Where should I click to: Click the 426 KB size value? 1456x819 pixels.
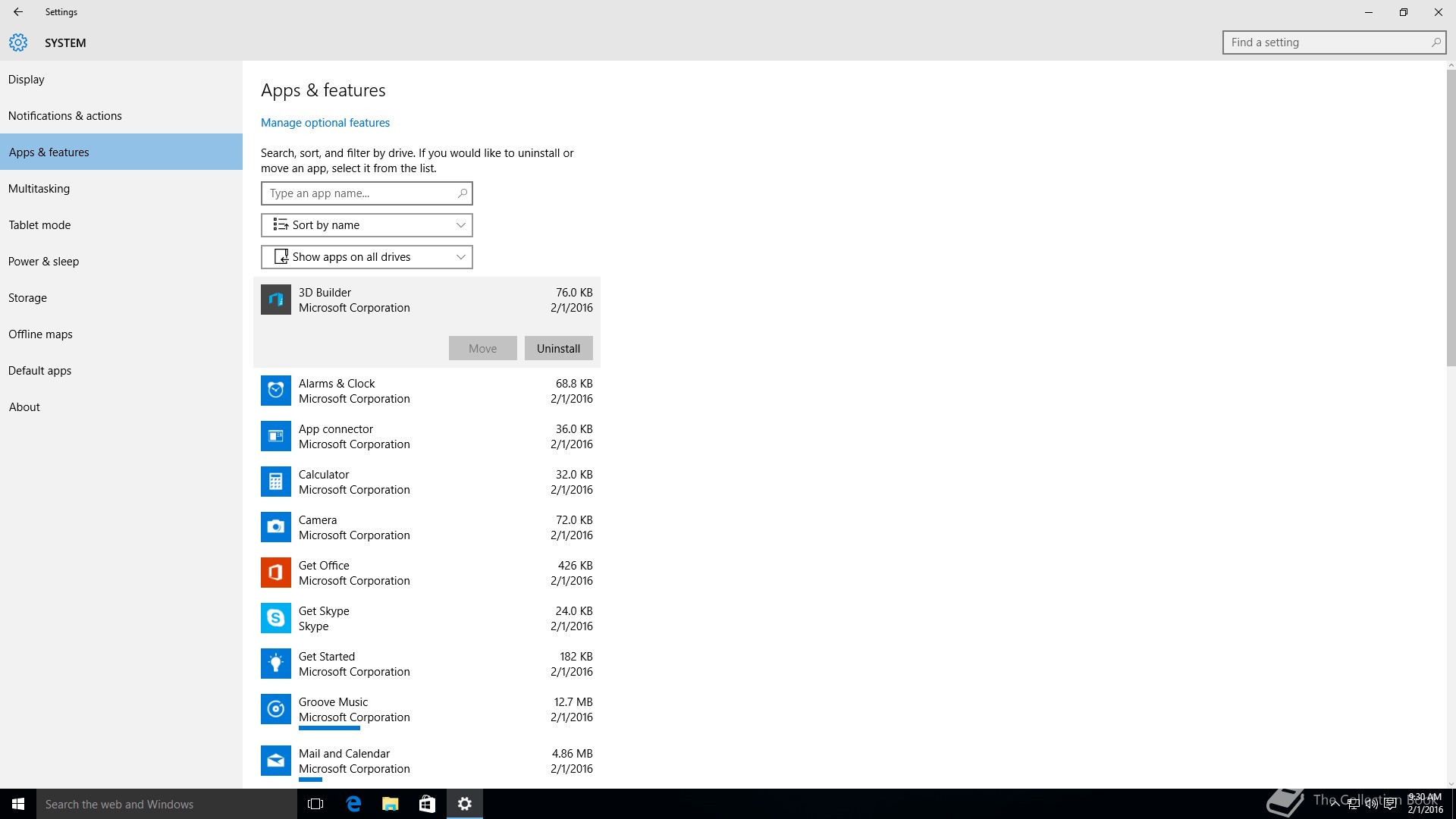(x=576, y=566)
